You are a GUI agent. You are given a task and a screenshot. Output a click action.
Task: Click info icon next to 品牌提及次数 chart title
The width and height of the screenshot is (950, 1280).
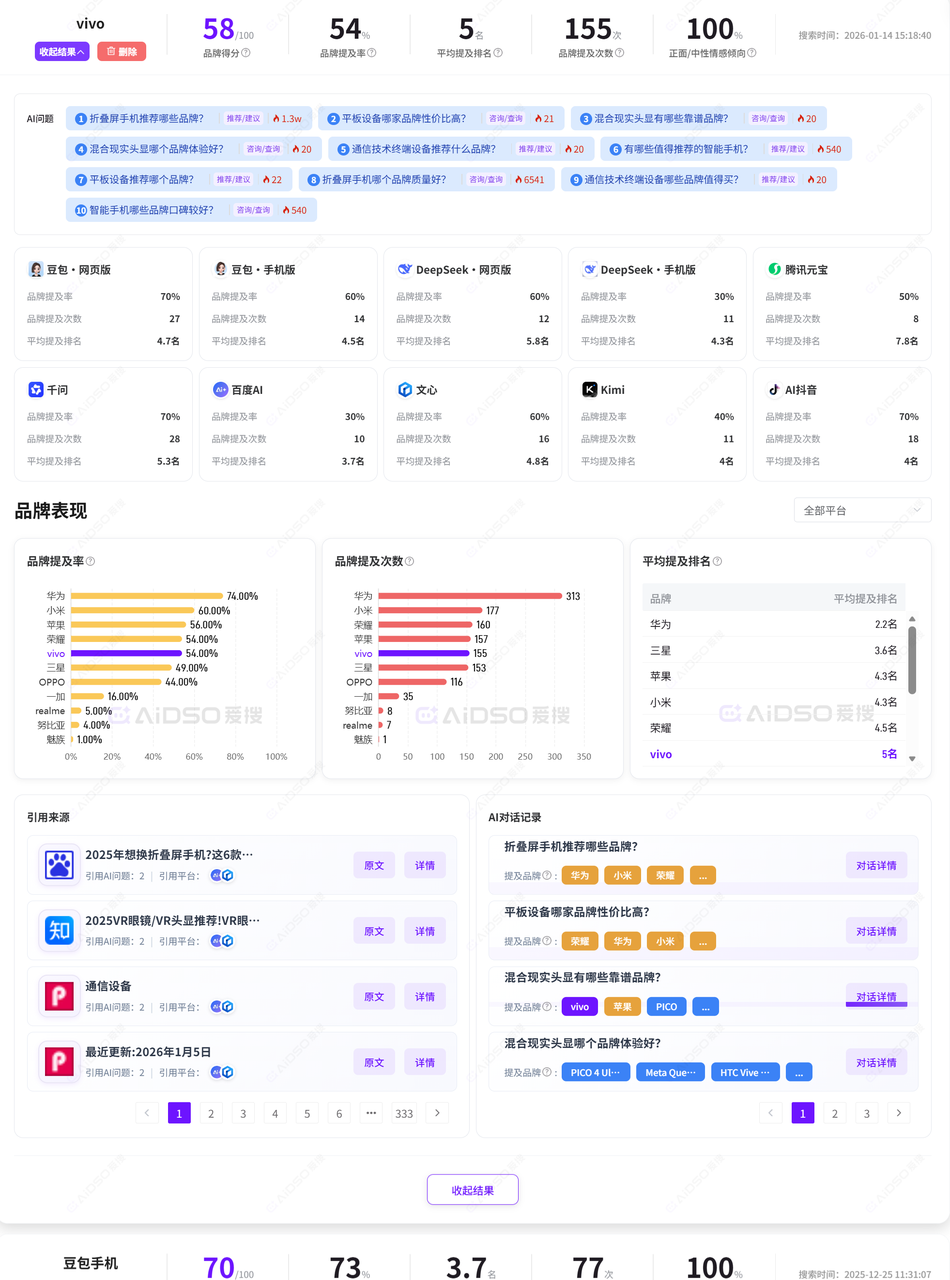(x=409, y=562)
